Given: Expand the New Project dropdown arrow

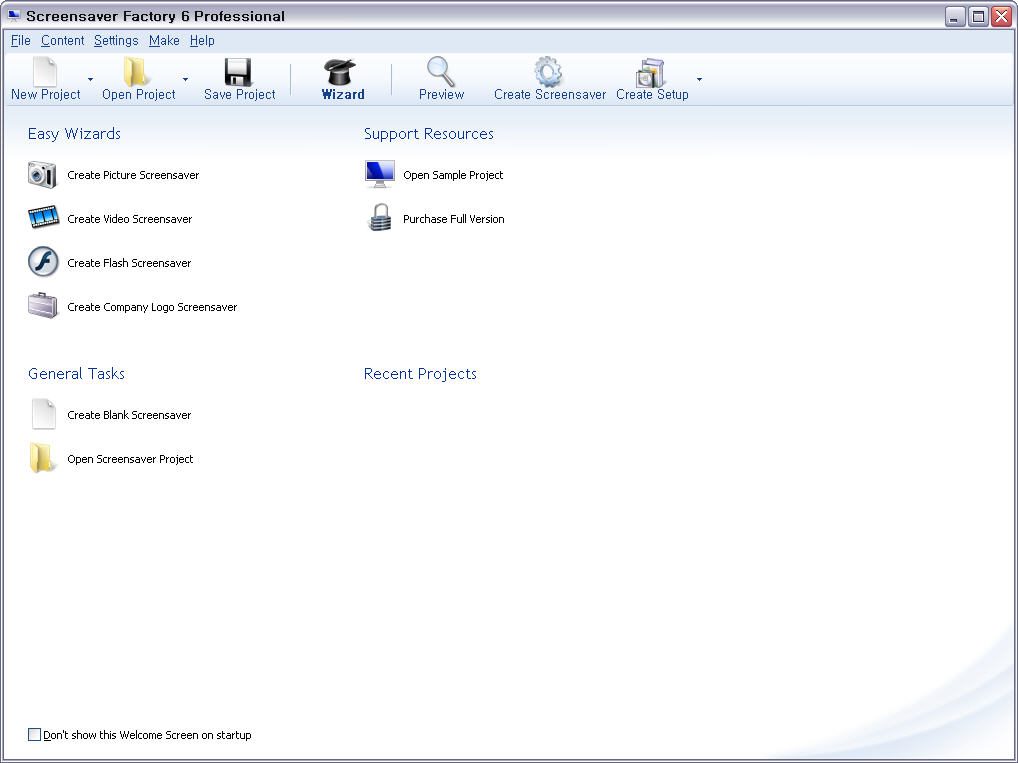Looking at the screenshot, I should click(90, 79).
